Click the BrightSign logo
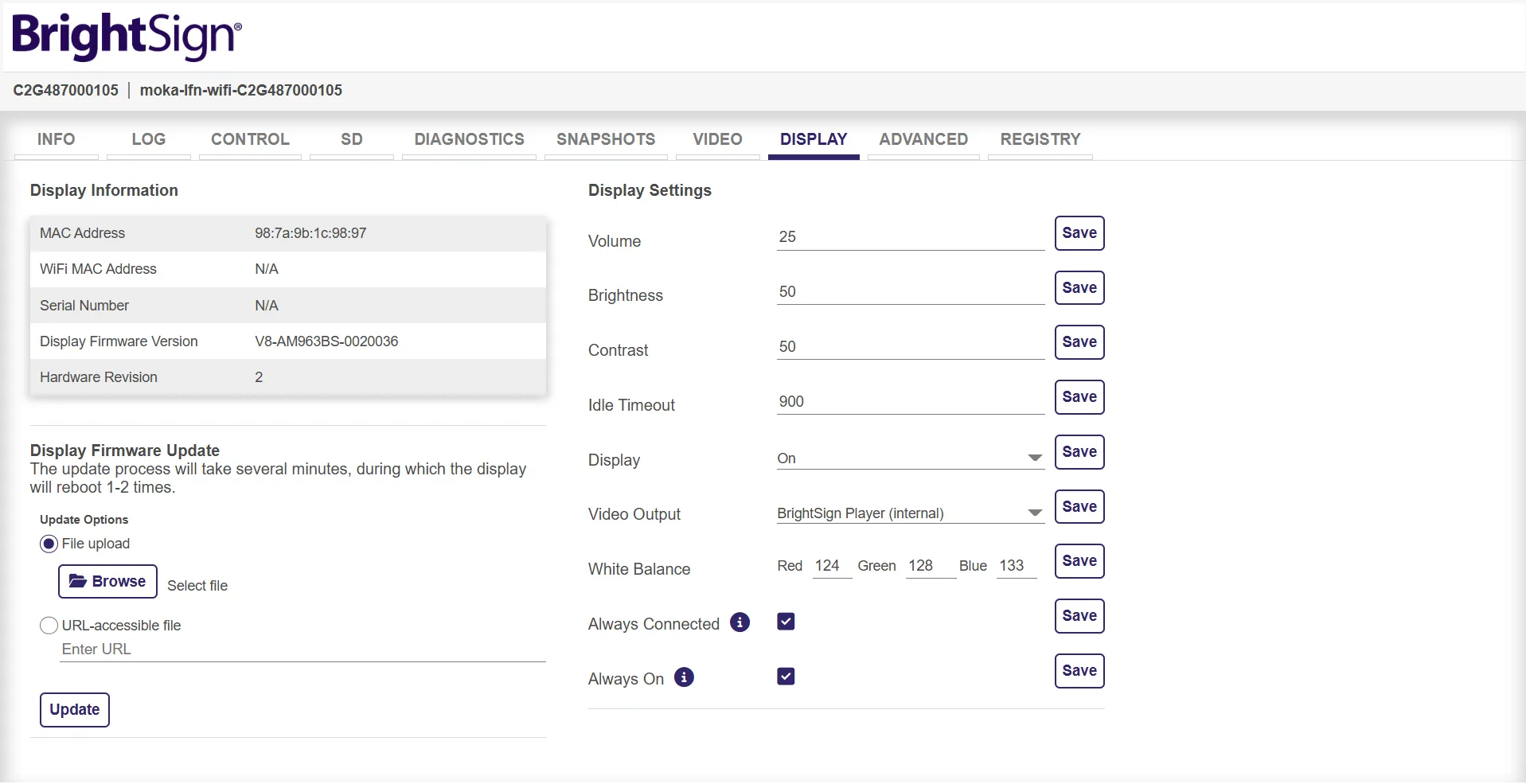1526x784 pixels. click(127, 36)
